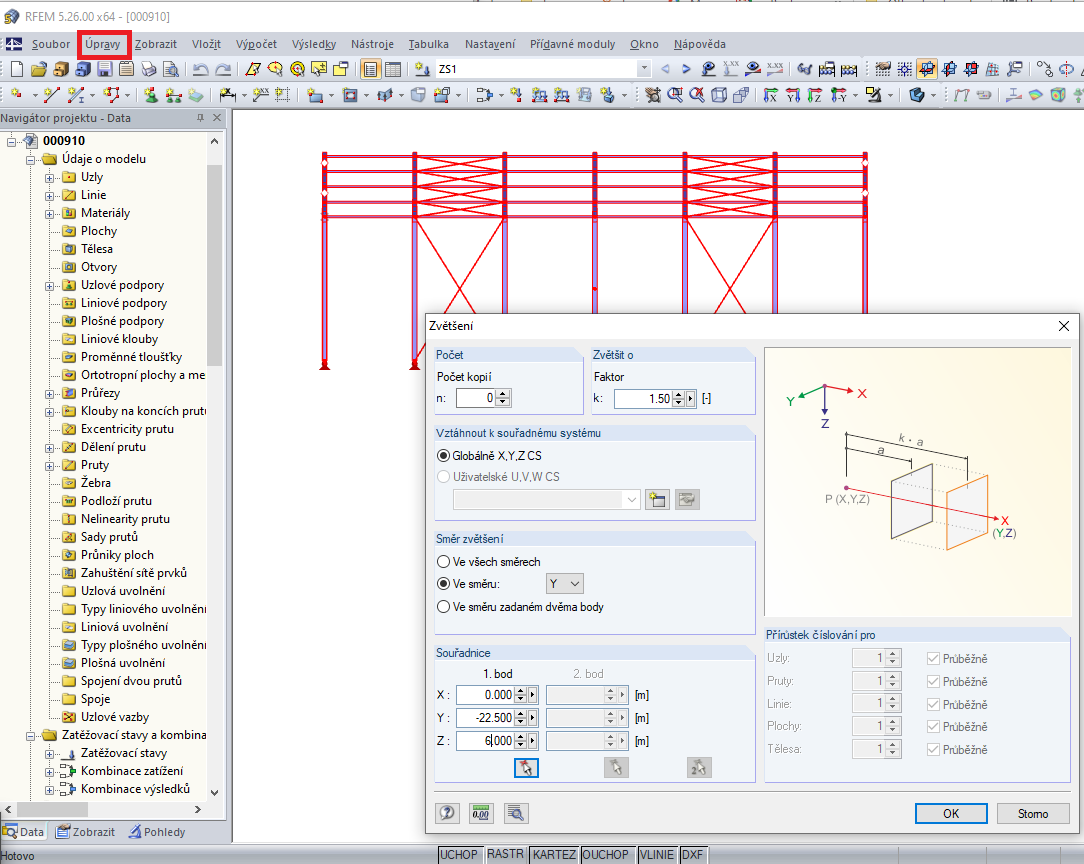Viewport: 1084px width, 864px height.
Task: Toggle Průběžně checkbox for Plochy
Action: coord(933,726)
